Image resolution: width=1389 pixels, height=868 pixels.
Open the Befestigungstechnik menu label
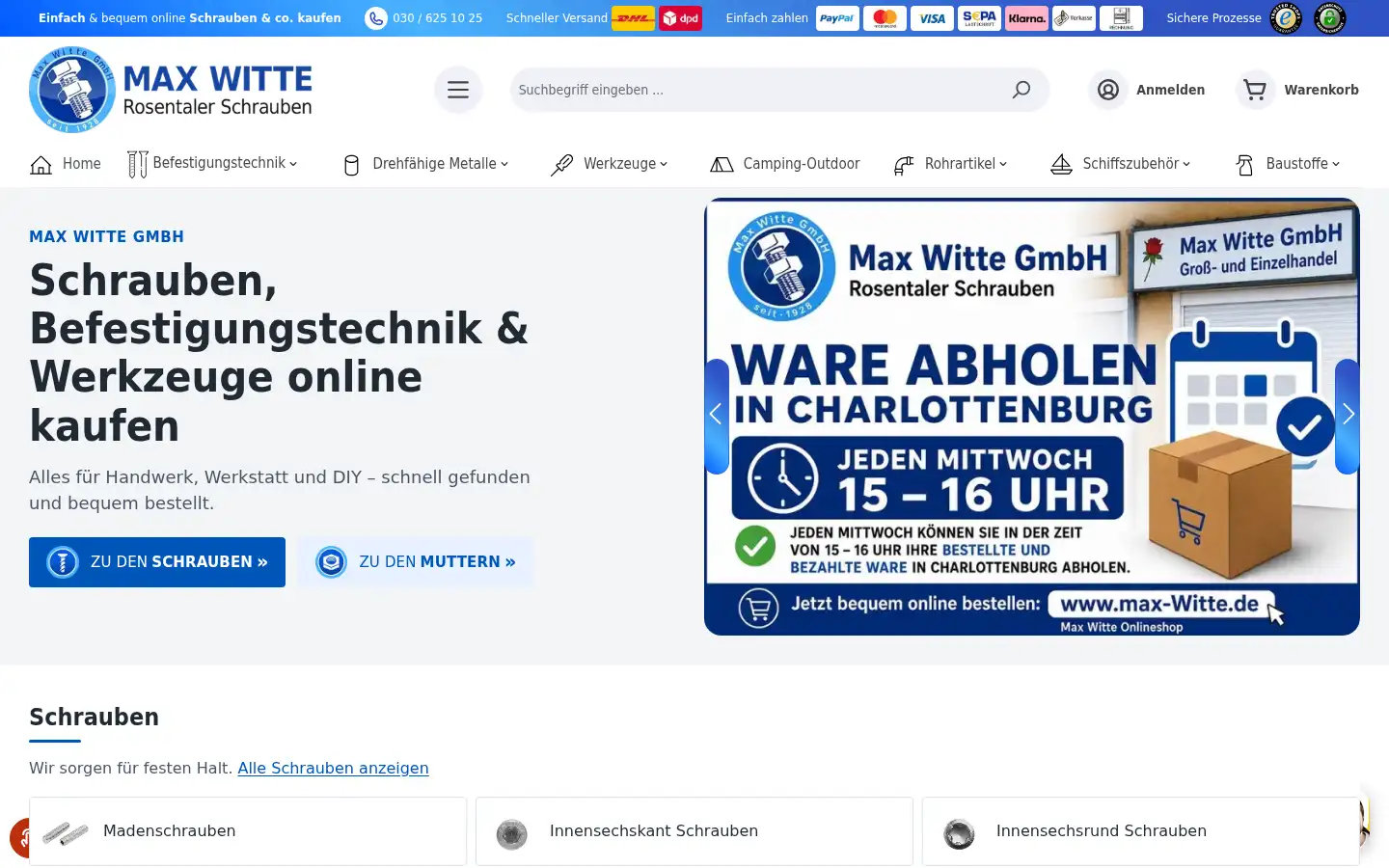(219, 163)
